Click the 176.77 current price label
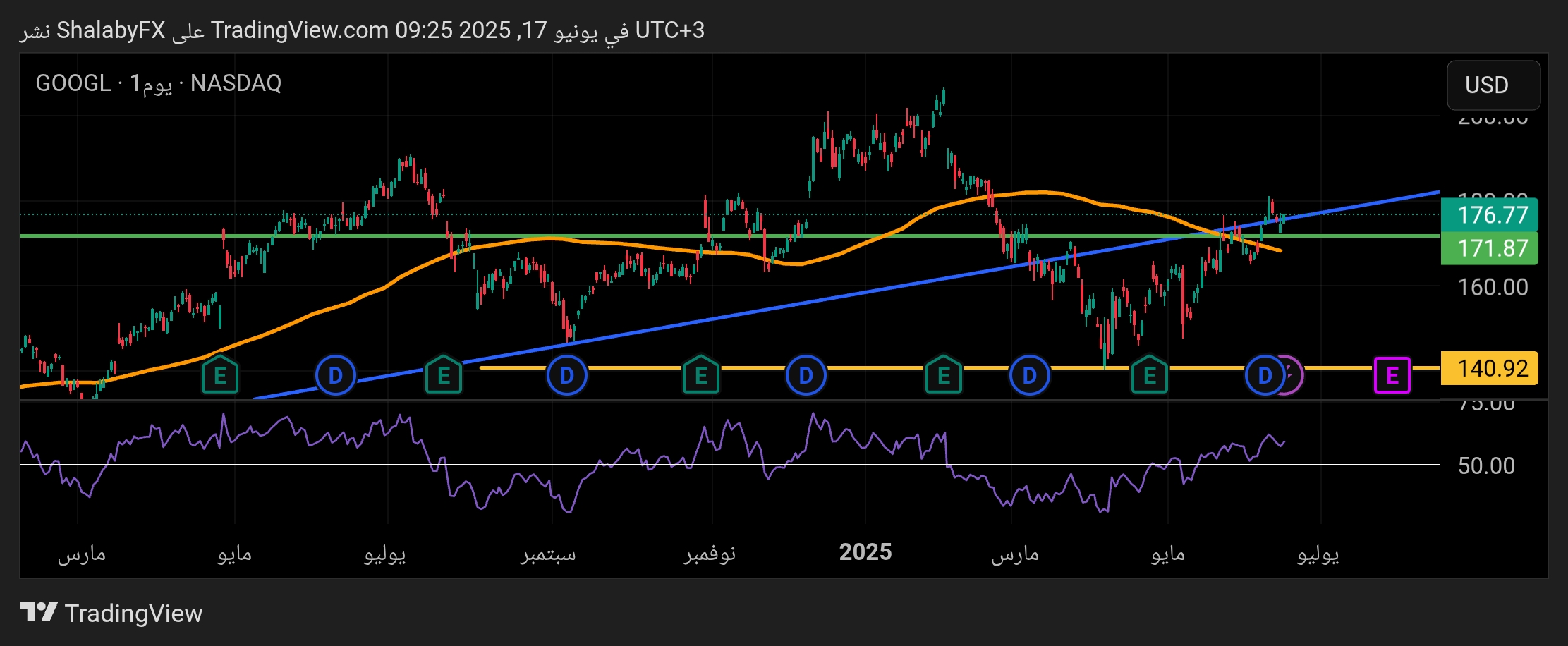 [1490, 214]
